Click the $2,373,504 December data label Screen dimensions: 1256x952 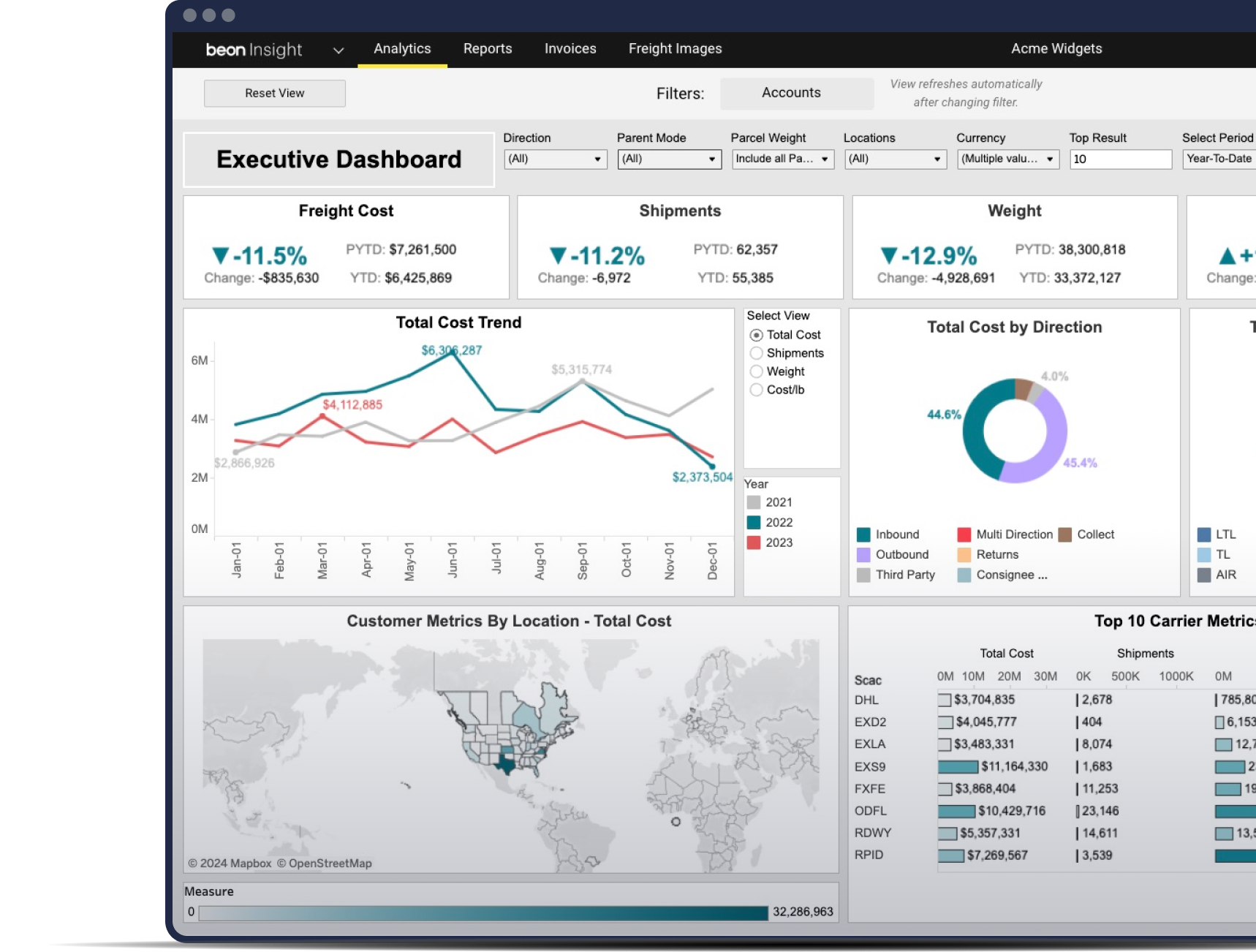point(702,477)
